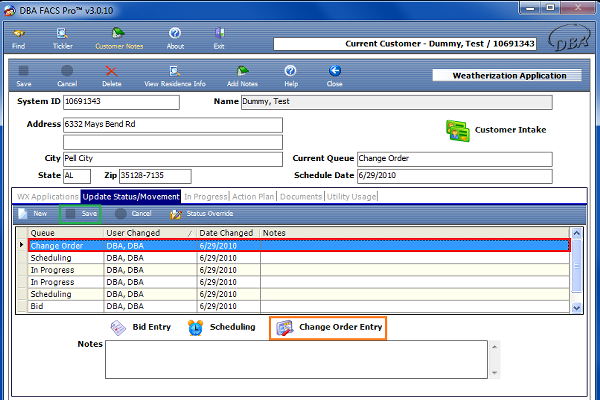This screenshot has height=400, width=600.
Task: Cancel the status movement edit
Action: tap(133, 214)
